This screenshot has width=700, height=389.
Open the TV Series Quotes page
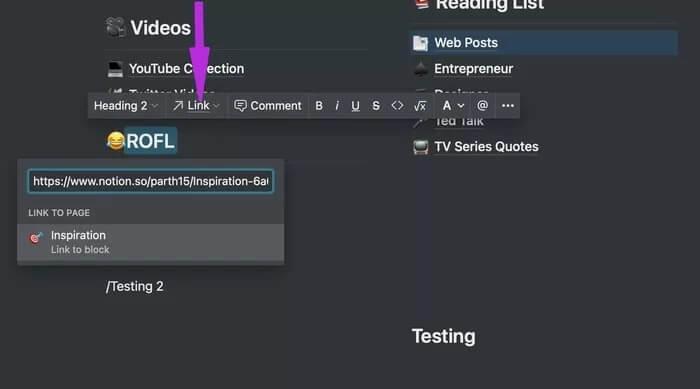486,147
